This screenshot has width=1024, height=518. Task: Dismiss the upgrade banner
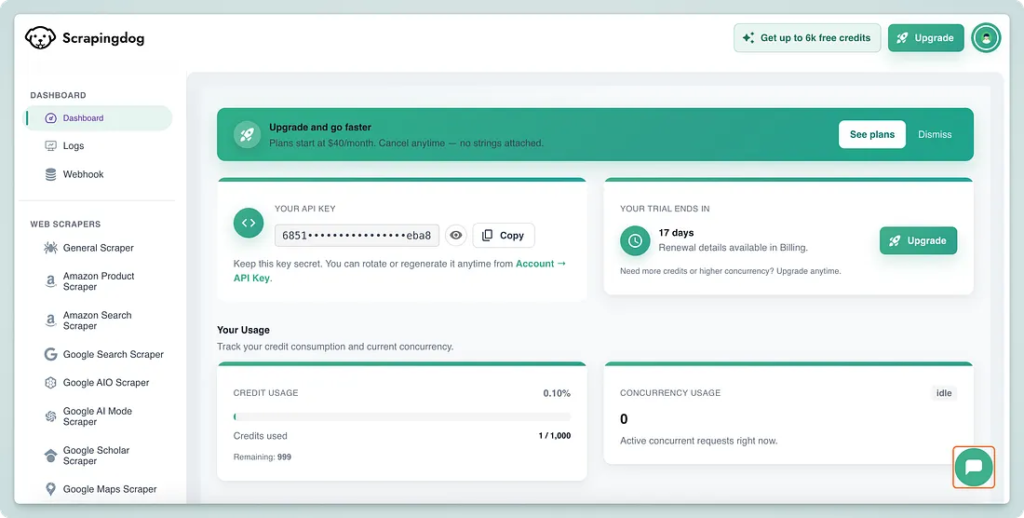[935, 134]
